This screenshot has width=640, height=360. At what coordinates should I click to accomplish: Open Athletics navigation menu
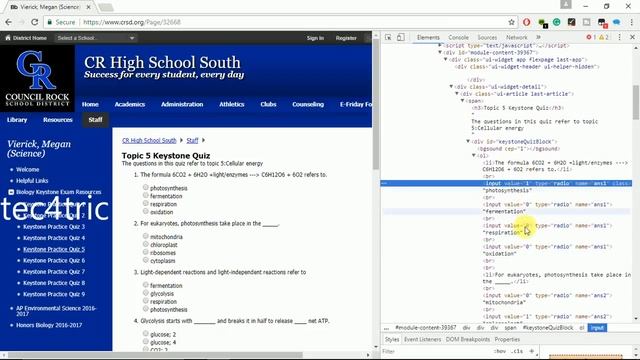click(231, 104)
